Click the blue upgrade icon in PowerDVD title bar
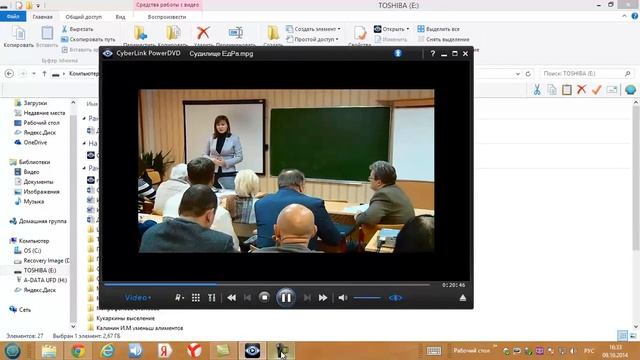The height and width of the screenshot is (360, 640). click(x=398, y=53)
